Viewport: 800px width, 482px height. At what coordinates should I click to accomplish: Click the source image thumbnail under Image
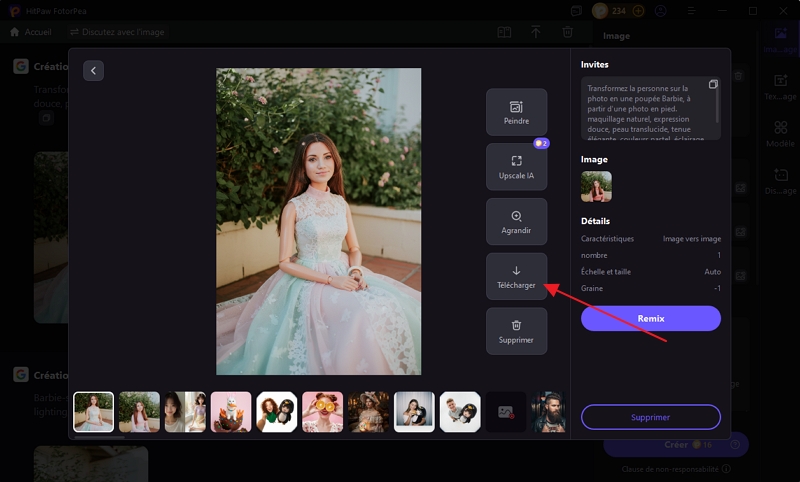(x=596, y=186)
